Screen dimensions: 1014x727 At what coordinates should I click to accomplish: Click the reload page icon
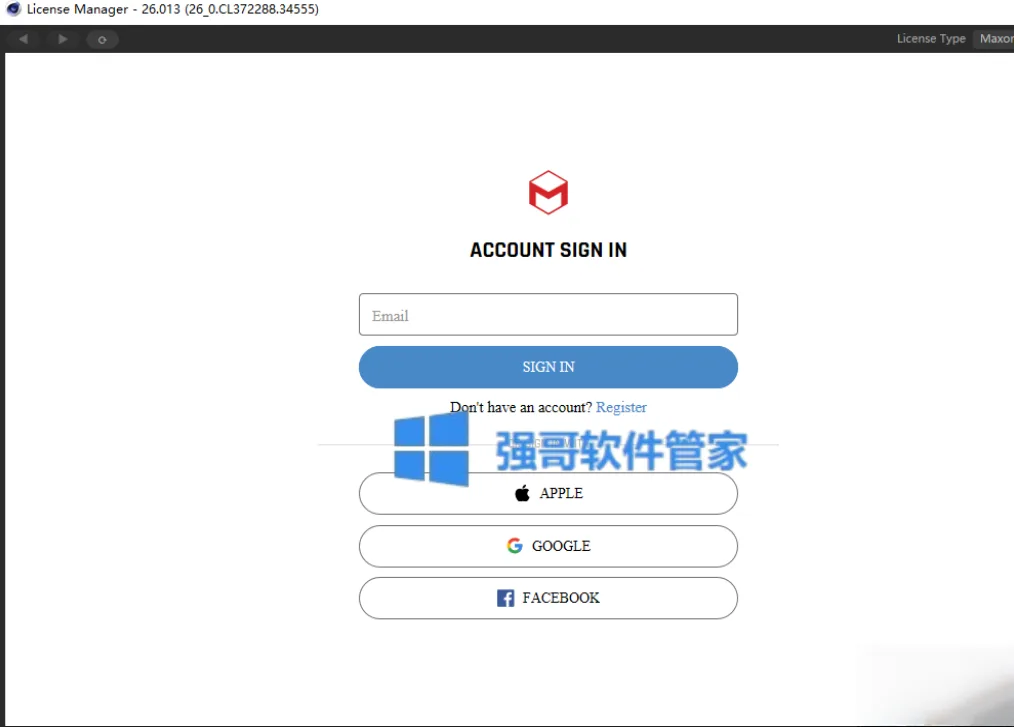coord(102,39)
